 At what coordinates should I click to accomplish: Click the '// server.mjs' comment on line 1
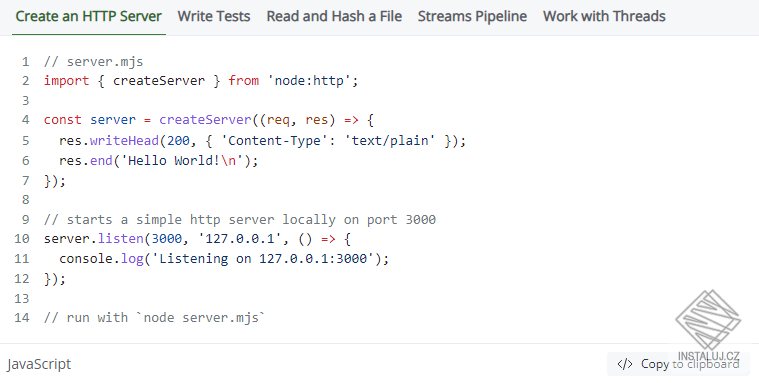click(x=93, y=61)
